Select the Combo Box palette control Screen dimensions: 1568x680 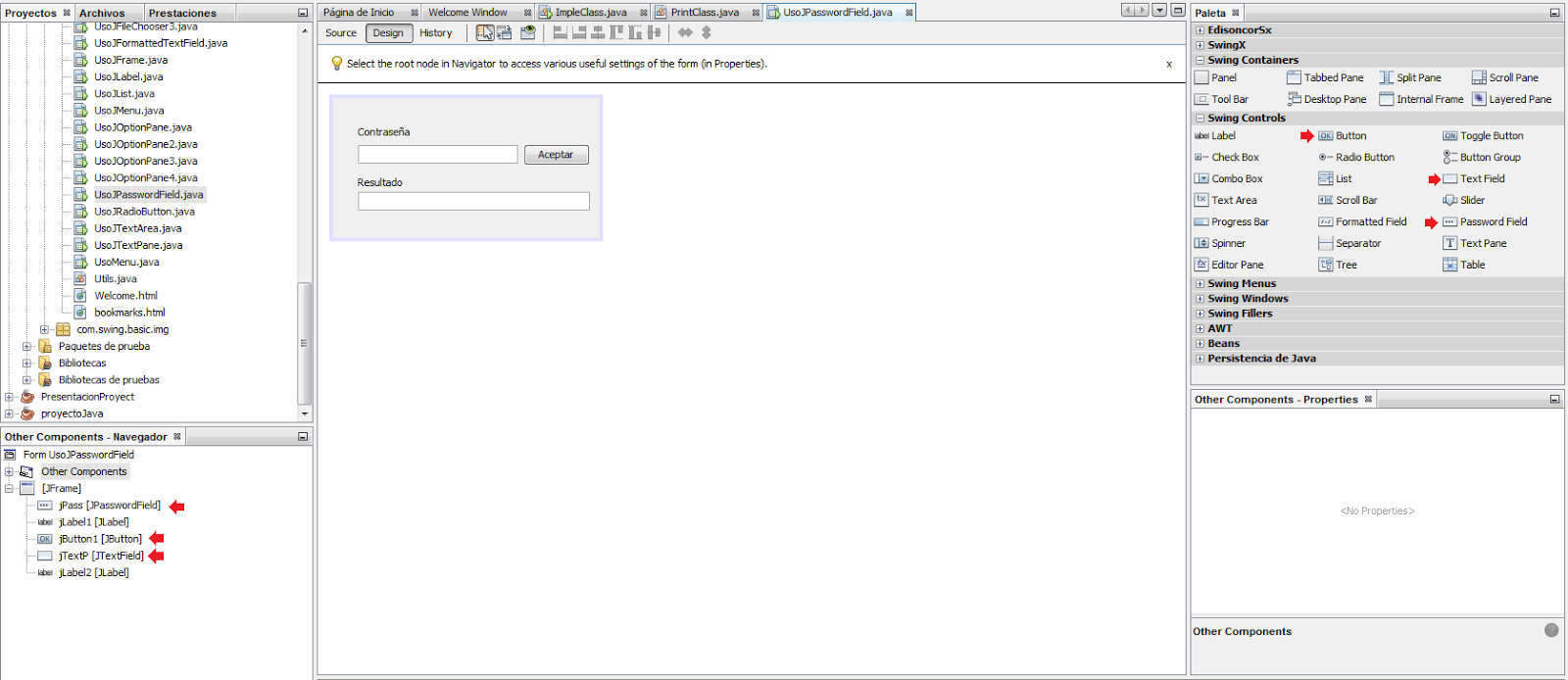[x=1229, y=179]
